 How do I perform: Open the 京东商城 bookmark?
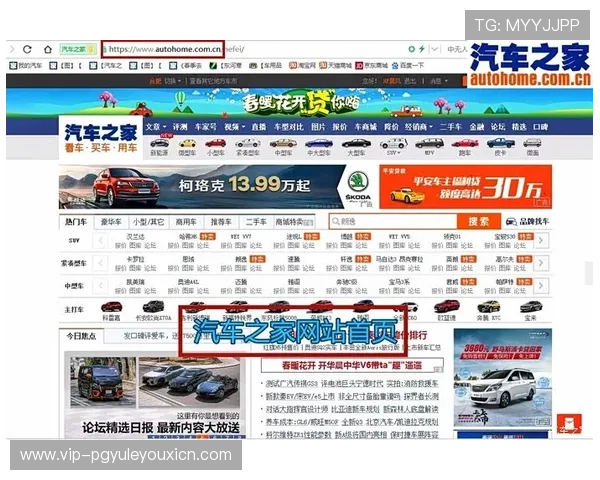[372, 65]
